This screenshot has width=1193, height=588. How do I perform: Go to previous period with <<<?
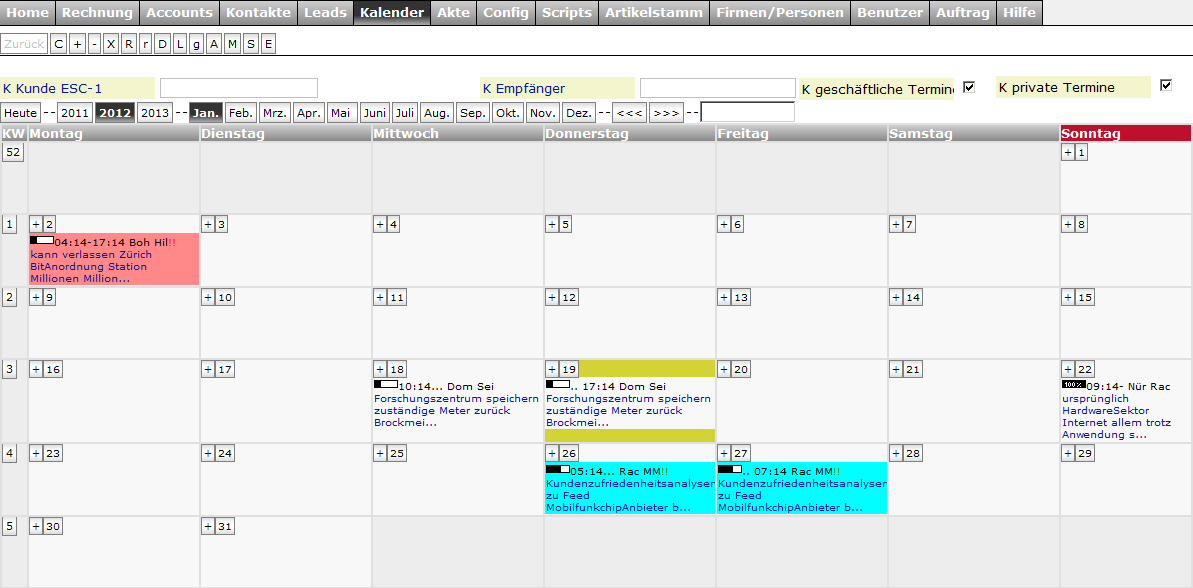(629, 113)
